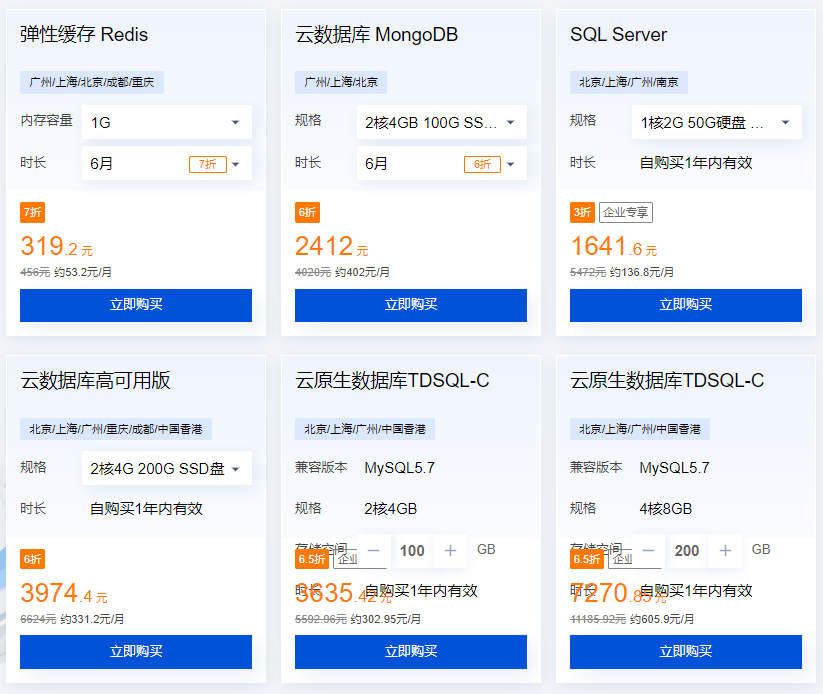Image resolution: width=823 pixels, height=694 pixels.
Task: Click the SQL Server price 1641.6元
Action: click(x=614, y=246)
